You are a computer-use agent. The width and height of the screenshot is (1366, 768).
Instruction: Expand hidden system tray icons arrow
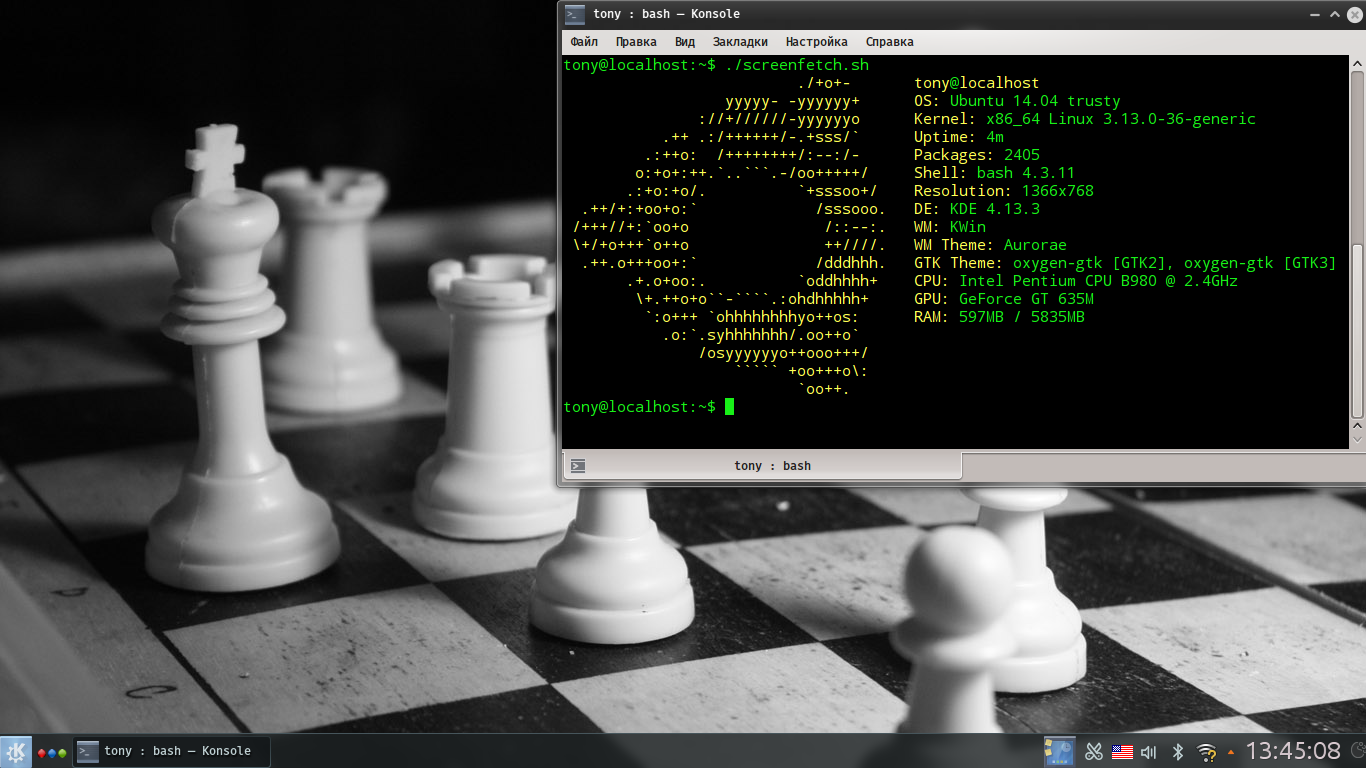[x=1231, y=751]
